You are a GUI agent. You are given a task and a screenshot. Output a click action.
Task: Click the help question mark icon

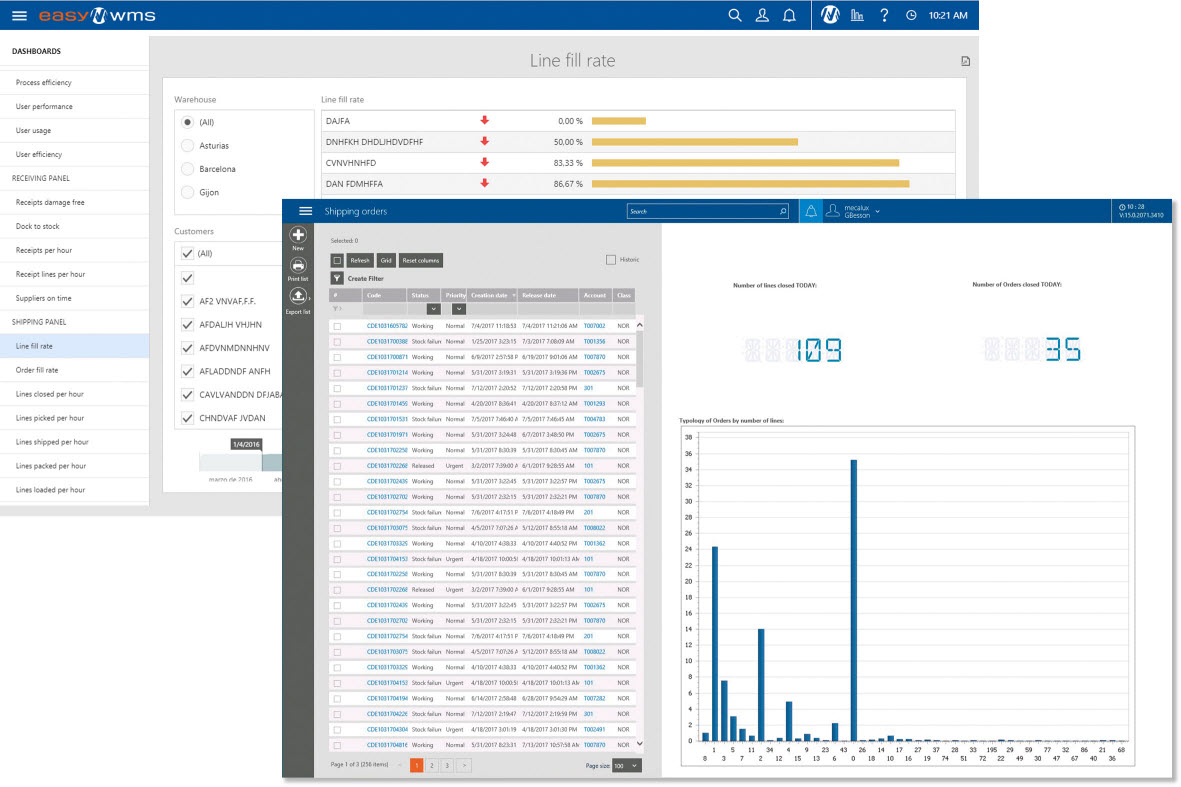pyautogui.click(x=884, y=16)
